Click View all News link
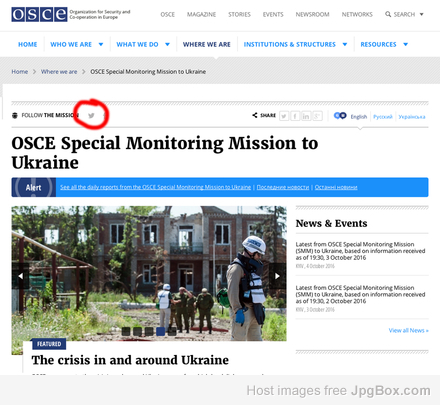Viewport: 440px width, 405px height. click(x=409, y=330)
